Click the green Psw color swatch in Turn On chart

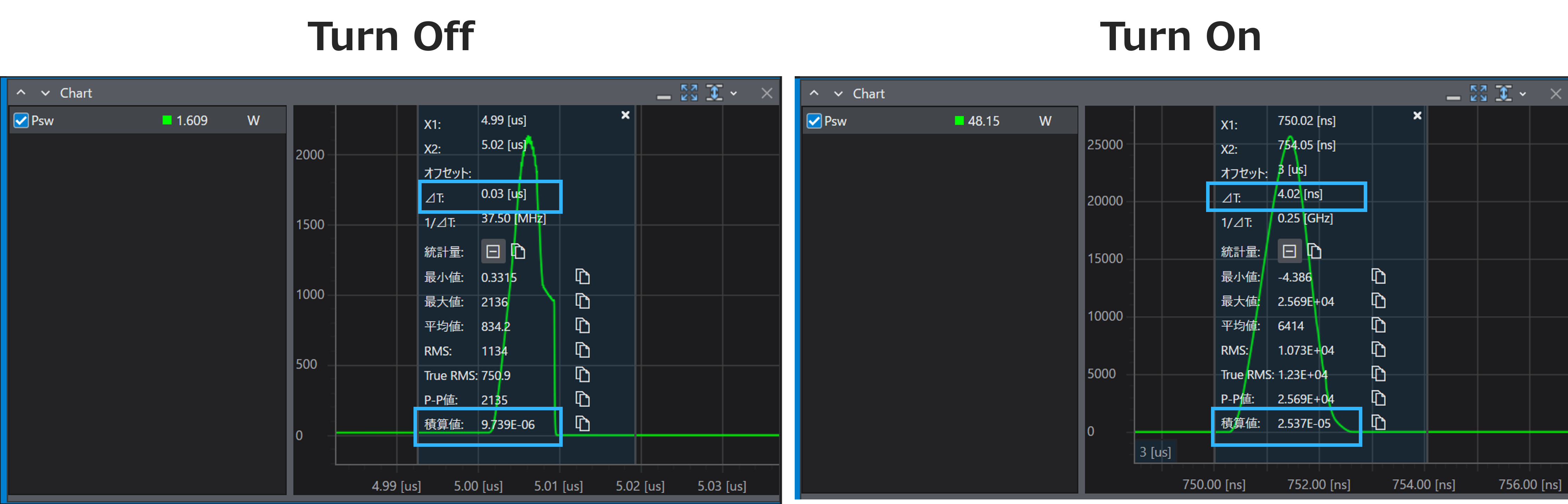(959, 121)
